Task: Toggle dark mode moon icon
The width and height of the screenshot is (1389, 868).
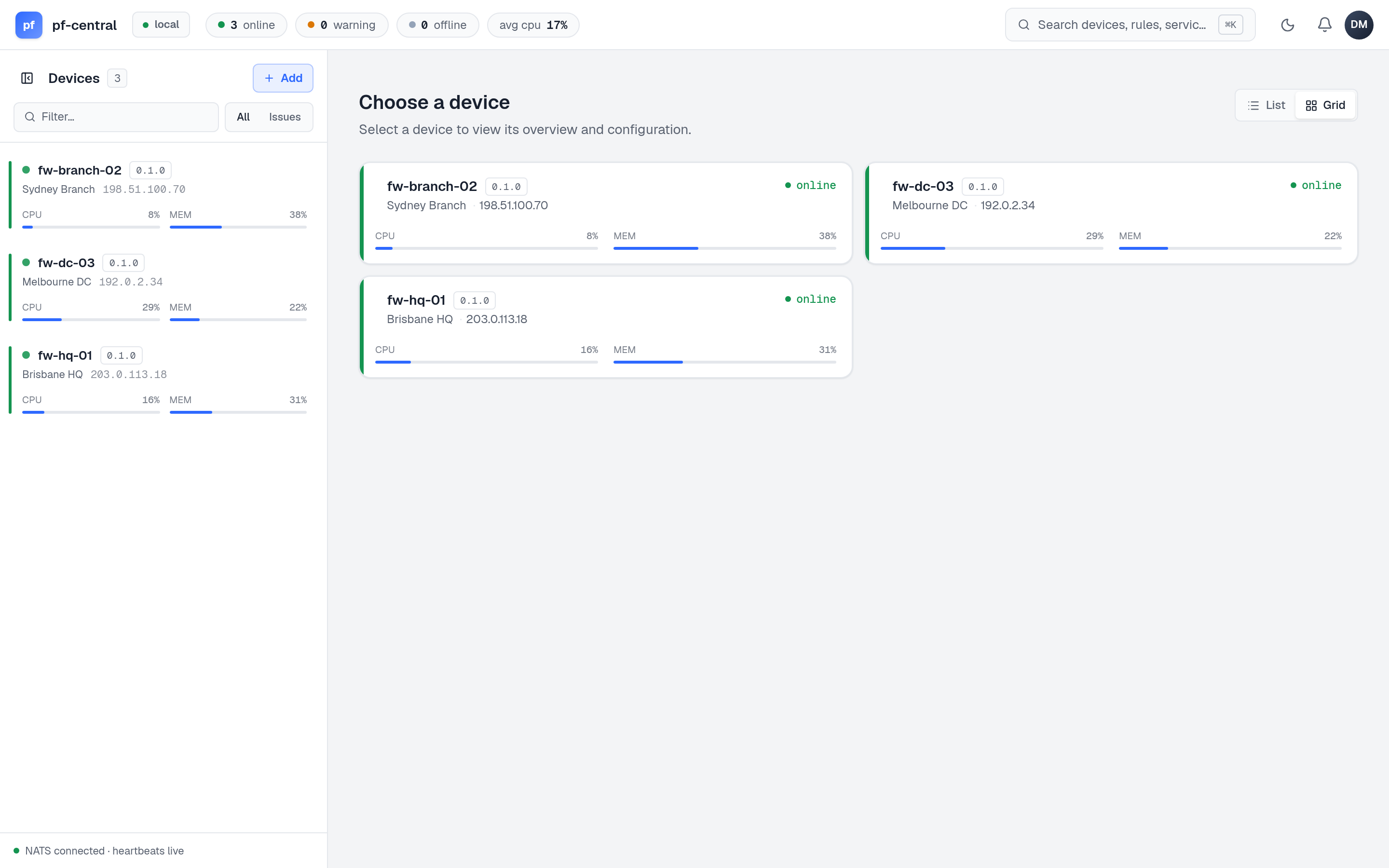Action: click(x=1287, y=25)
